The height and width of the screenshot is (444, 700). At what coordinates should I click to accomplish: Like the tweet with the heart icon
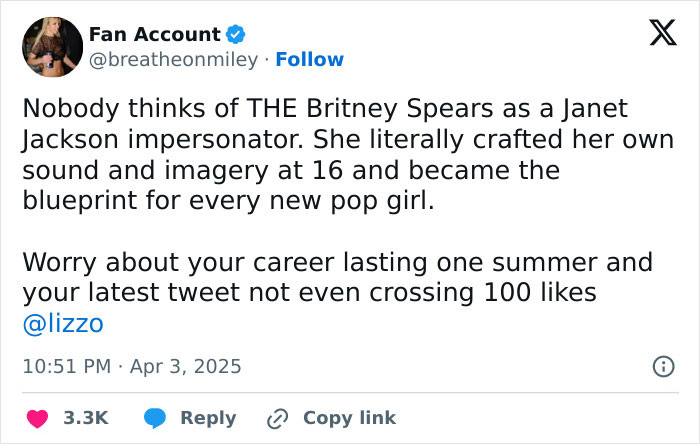(x=35, y=418)
